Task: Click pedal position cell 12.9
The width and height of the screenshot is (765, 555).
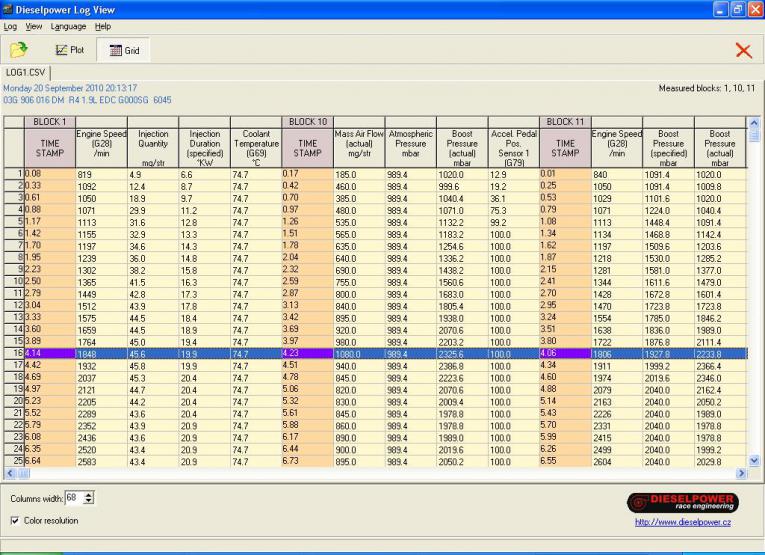Action: (x=514, y=175)
